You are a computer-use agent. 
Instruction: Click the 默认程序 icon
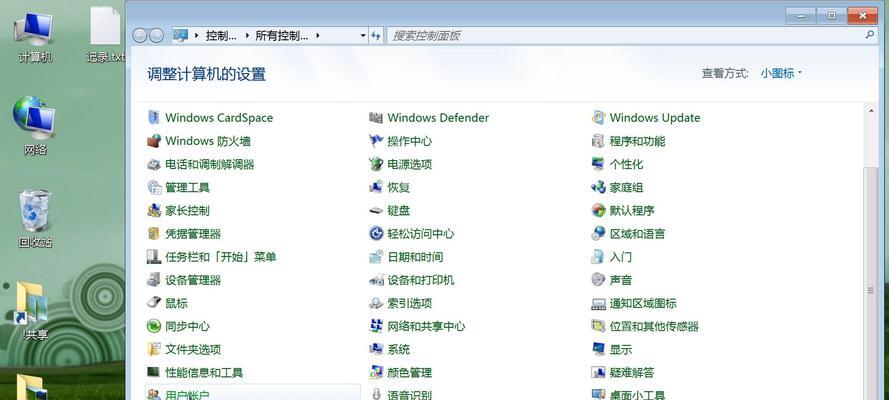coord(598,211)
